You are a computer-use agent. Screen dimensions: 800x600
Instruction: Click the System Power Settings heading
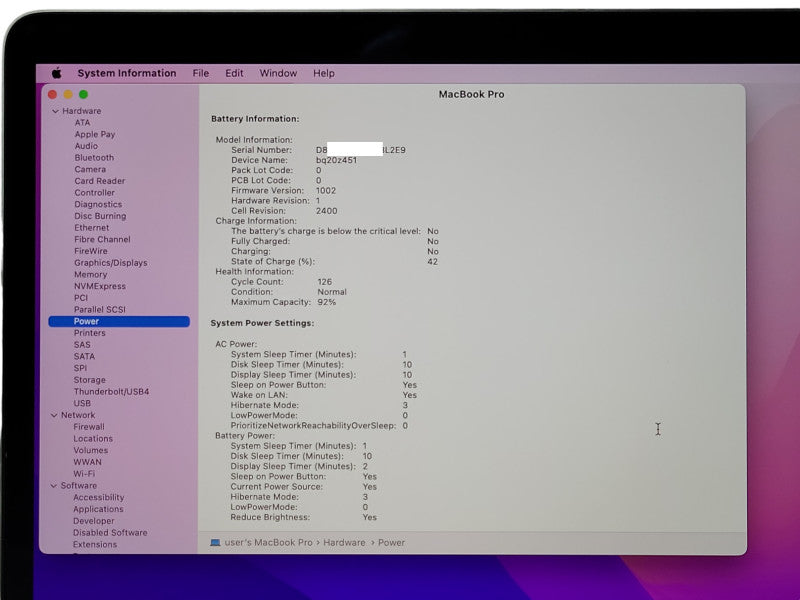coord(262,323)
